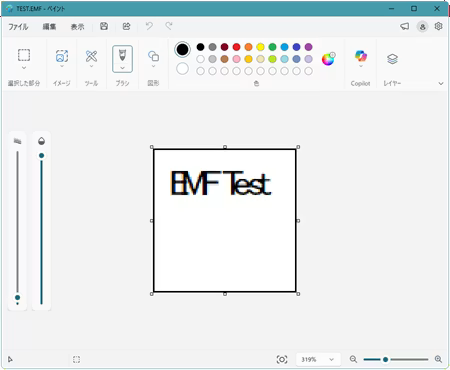The width and height of the screenshot is (450, 370).
Task: Pick the dark red palette swatch
Action: pos(224,47)
